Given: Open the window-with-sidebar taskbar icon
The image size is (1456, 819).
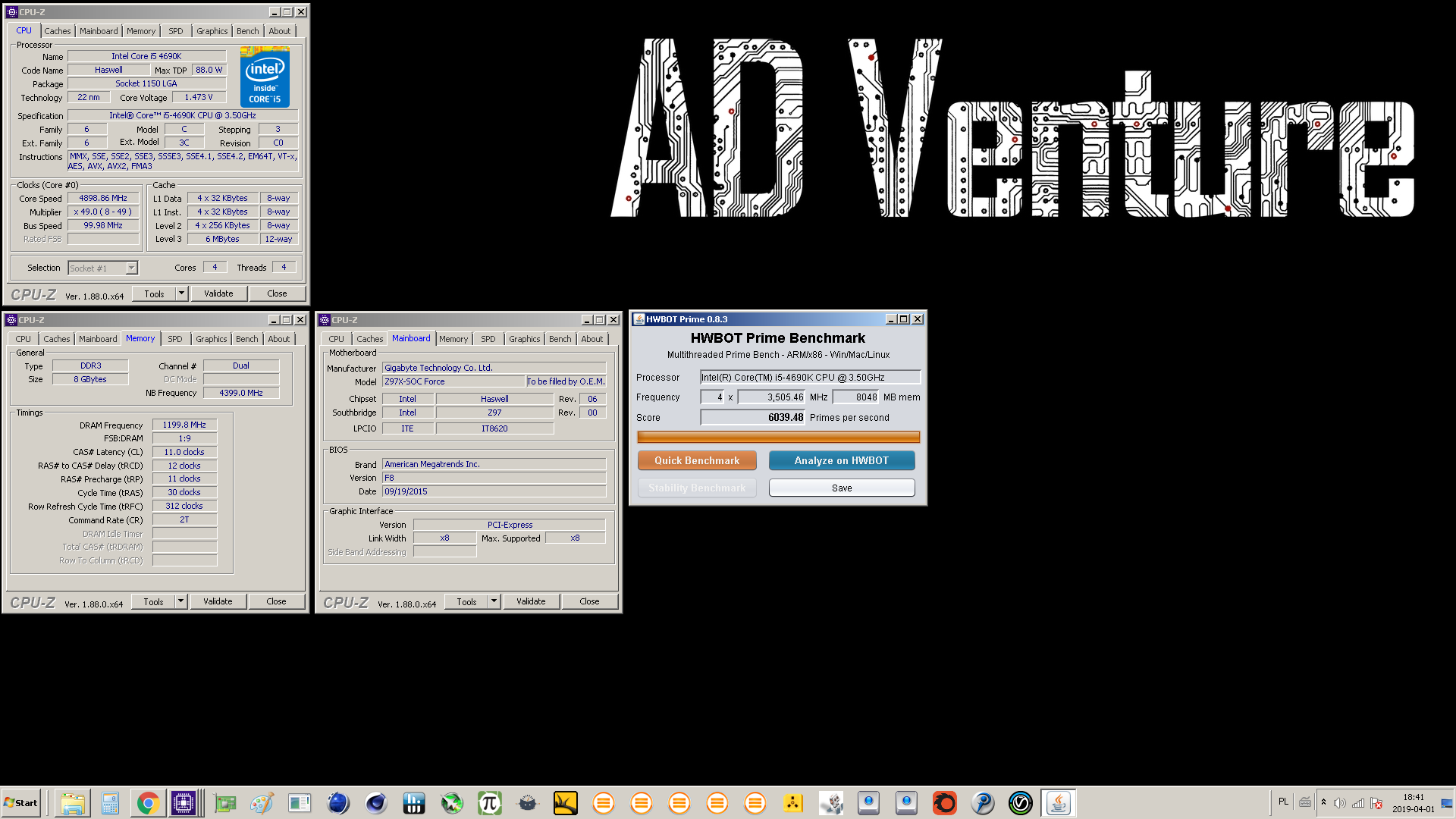Looking at the screenshot, I should (x=300, y=803).
